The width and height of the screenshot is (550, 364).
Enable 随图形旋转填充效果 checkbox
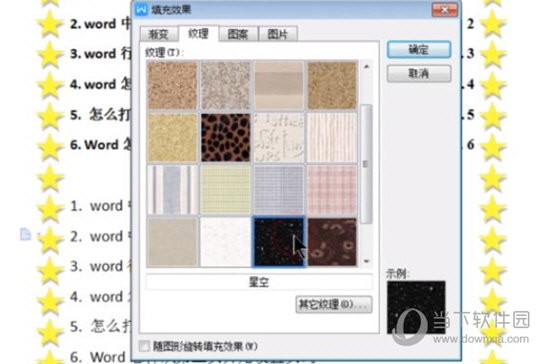(x=144, y=346)
